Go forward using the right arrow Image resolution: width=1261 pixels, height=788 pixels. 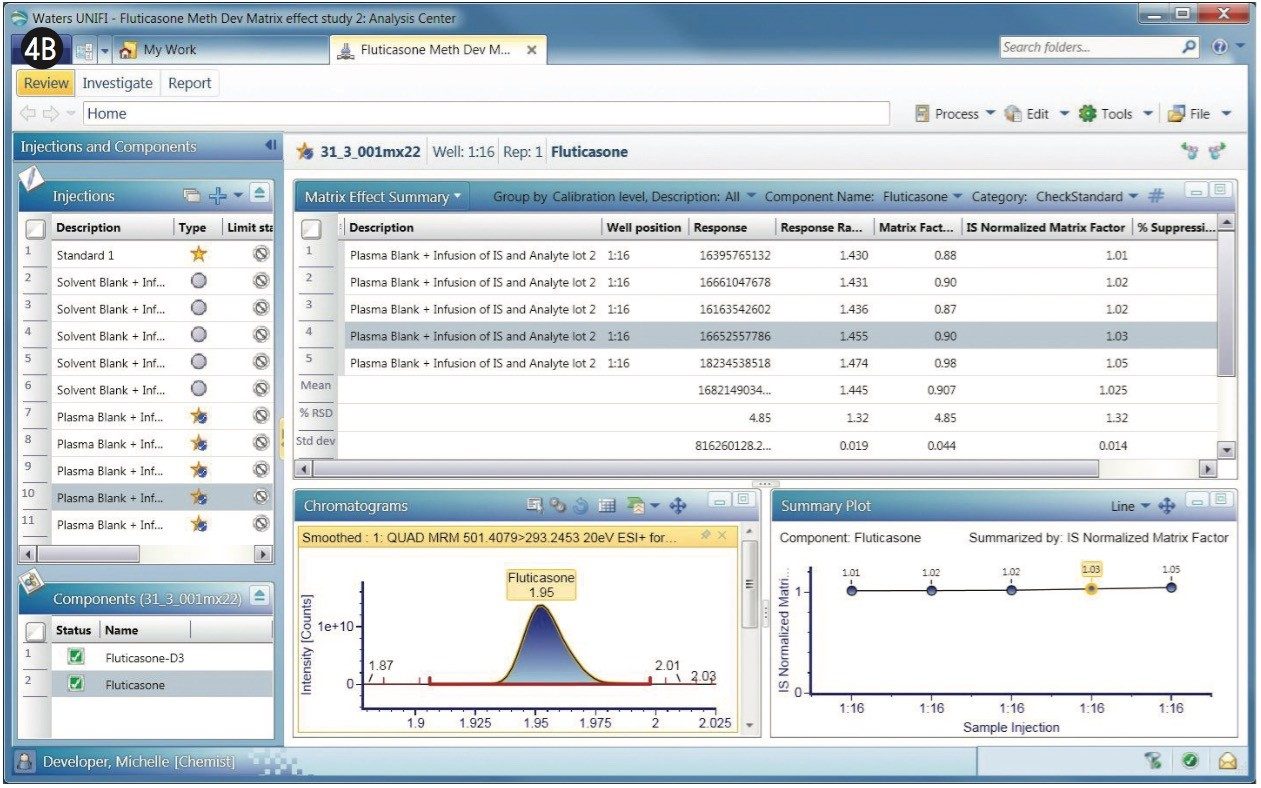point(51,113)
